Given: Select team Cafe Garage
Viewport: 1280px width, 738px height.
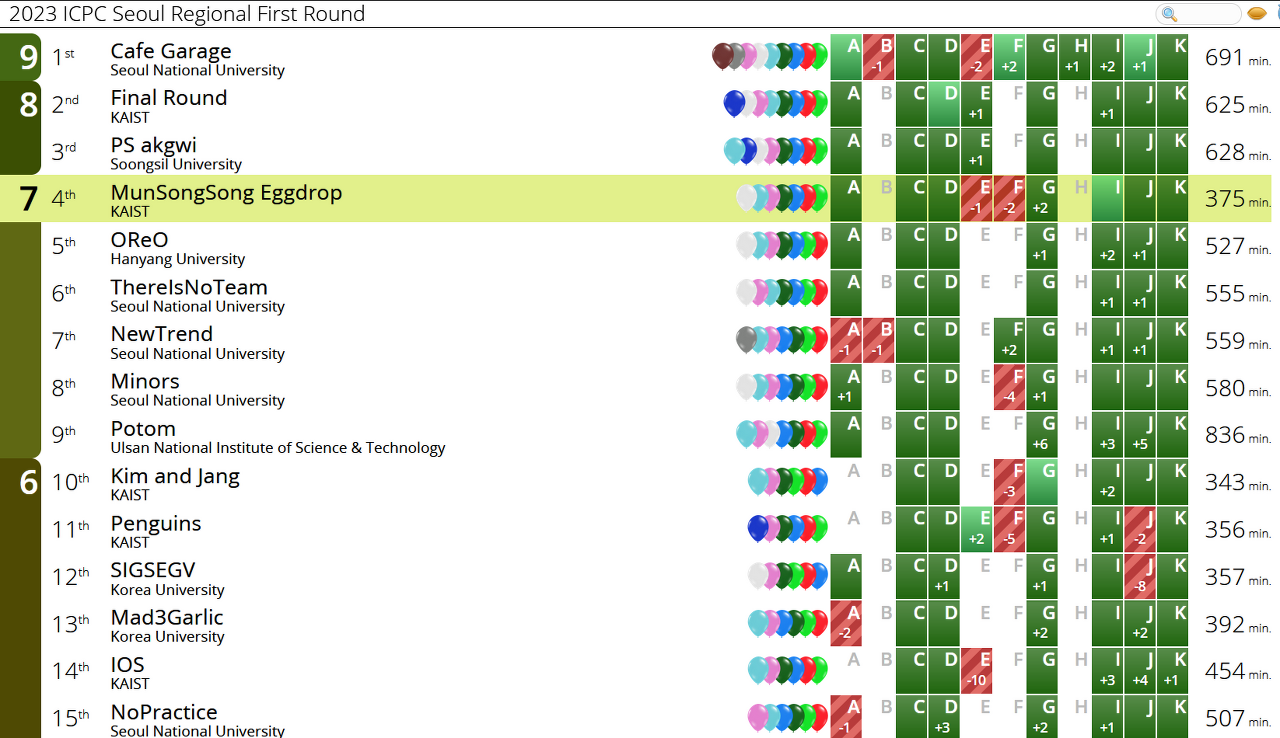Looking at the screenshot, I should pos(171,51).
